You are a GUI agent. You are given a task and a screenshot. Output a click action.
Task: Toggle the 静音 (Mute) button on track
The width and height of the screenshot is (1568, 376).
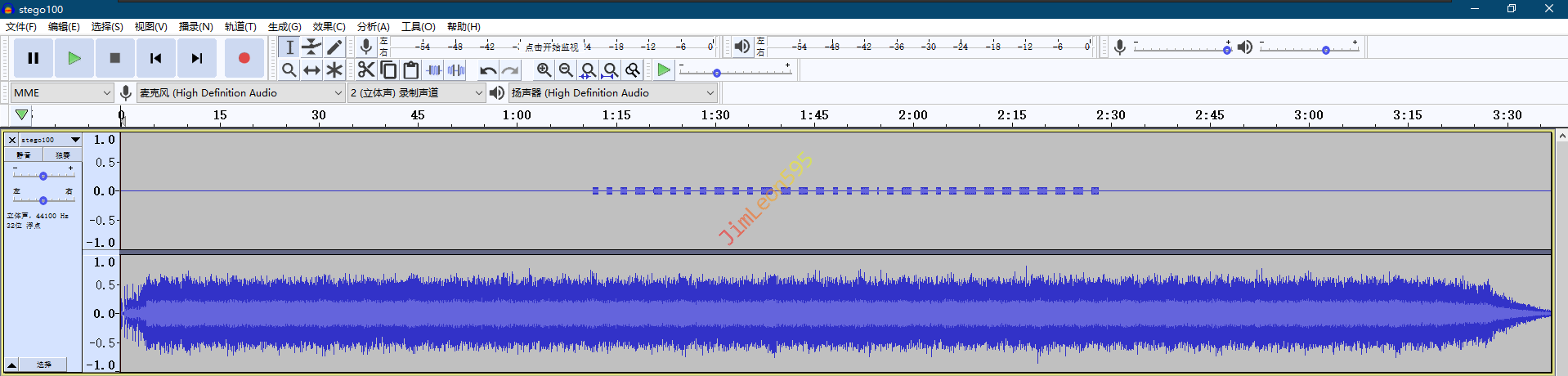[24, 154]
